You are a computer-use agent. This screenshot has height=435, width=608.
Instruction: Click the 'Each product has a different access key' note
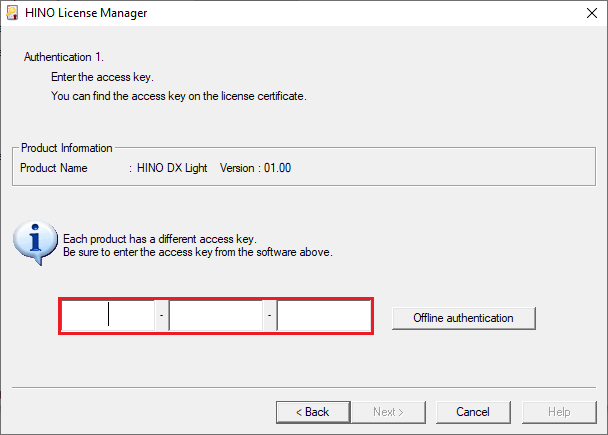160,239
